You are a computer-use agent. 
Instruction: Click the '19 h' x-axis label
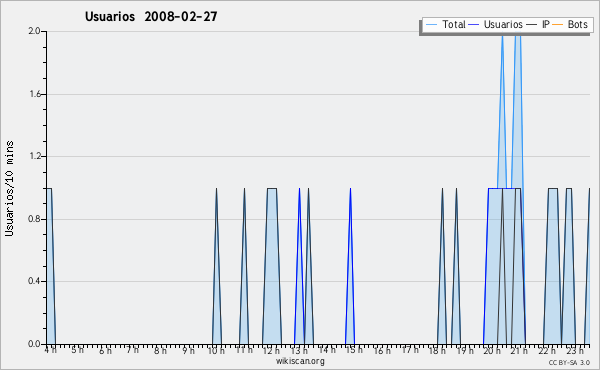465,350
